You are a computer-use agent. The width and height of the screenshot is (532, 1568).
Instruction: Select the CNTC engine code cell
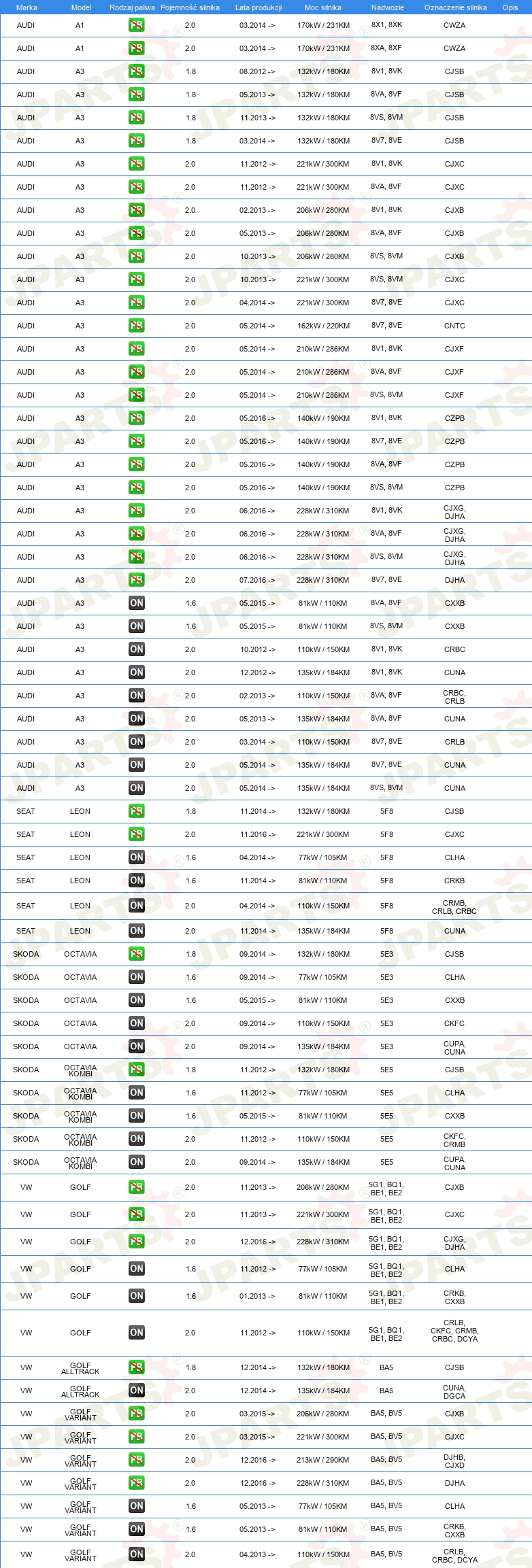pyautogui.click(x=454, y=326)
